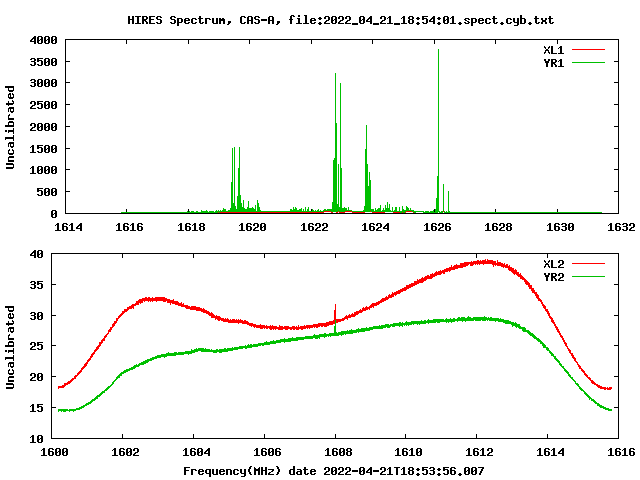Click the 1610 x-axis tick label
The height and width of the screenshot is (480, 640).
409,452
